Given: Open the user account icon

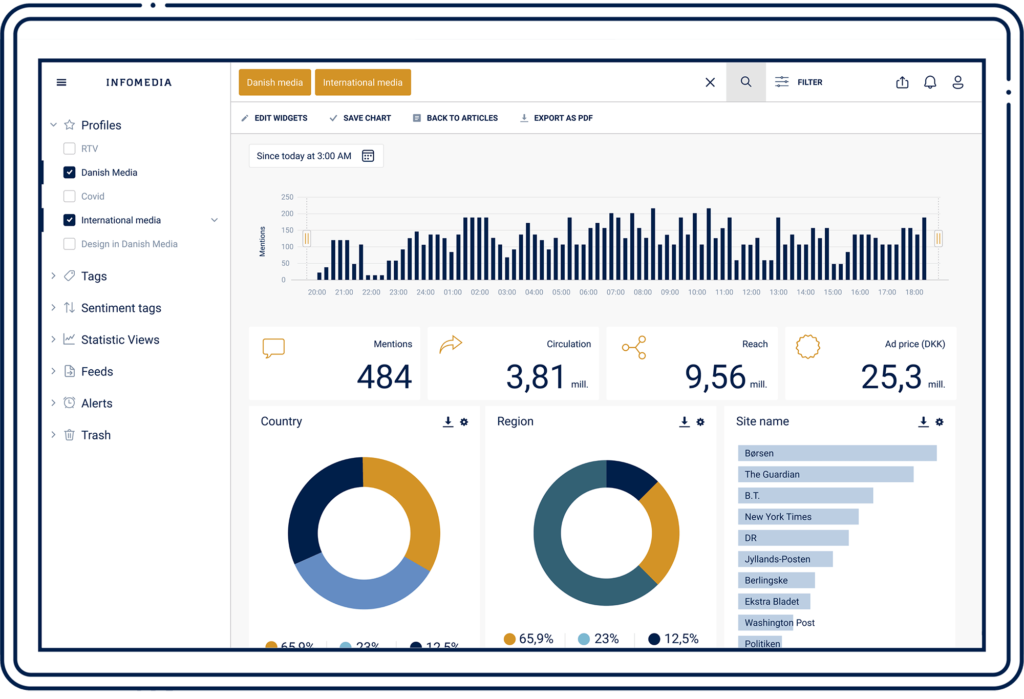Looking at the screenshot, I should (957, 82).
